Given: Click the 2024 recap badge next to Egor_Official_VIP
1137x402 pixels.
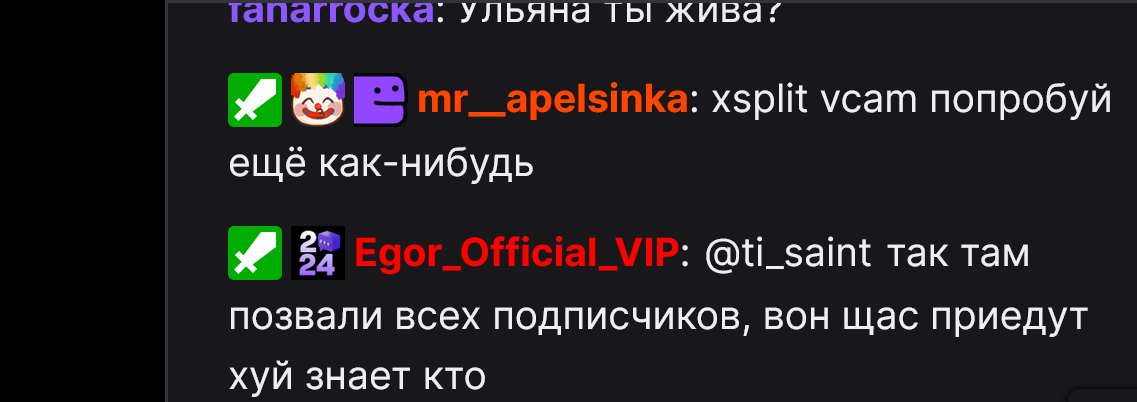Looking at the screenshot, I should tap(318, 253).
